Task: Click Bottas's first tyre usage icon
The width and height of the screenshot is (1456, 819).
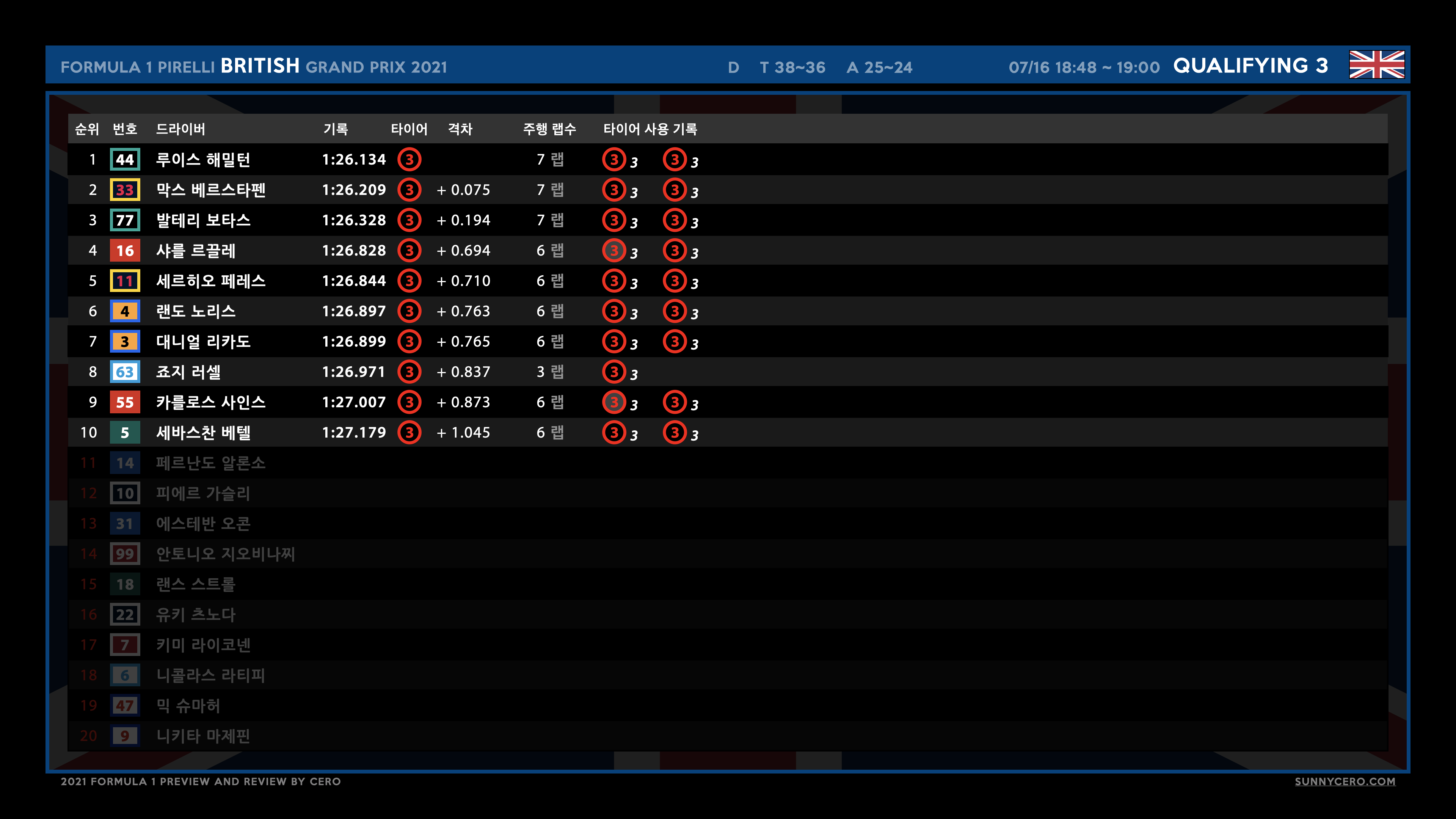Action: 614,220
